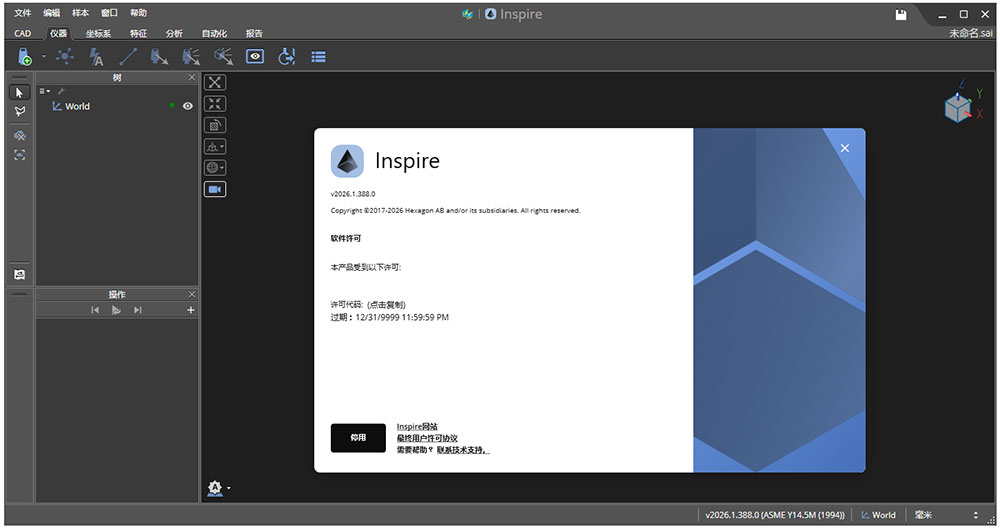
Task: Click the zoom to fit expand icon
Action: tap(215, 82)
